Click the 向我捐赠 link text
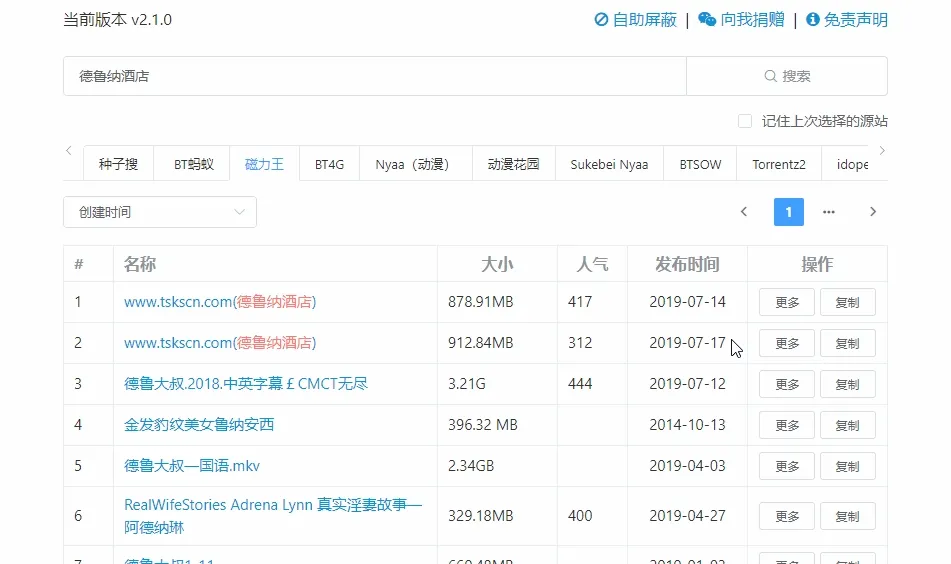 coord(753,20)
